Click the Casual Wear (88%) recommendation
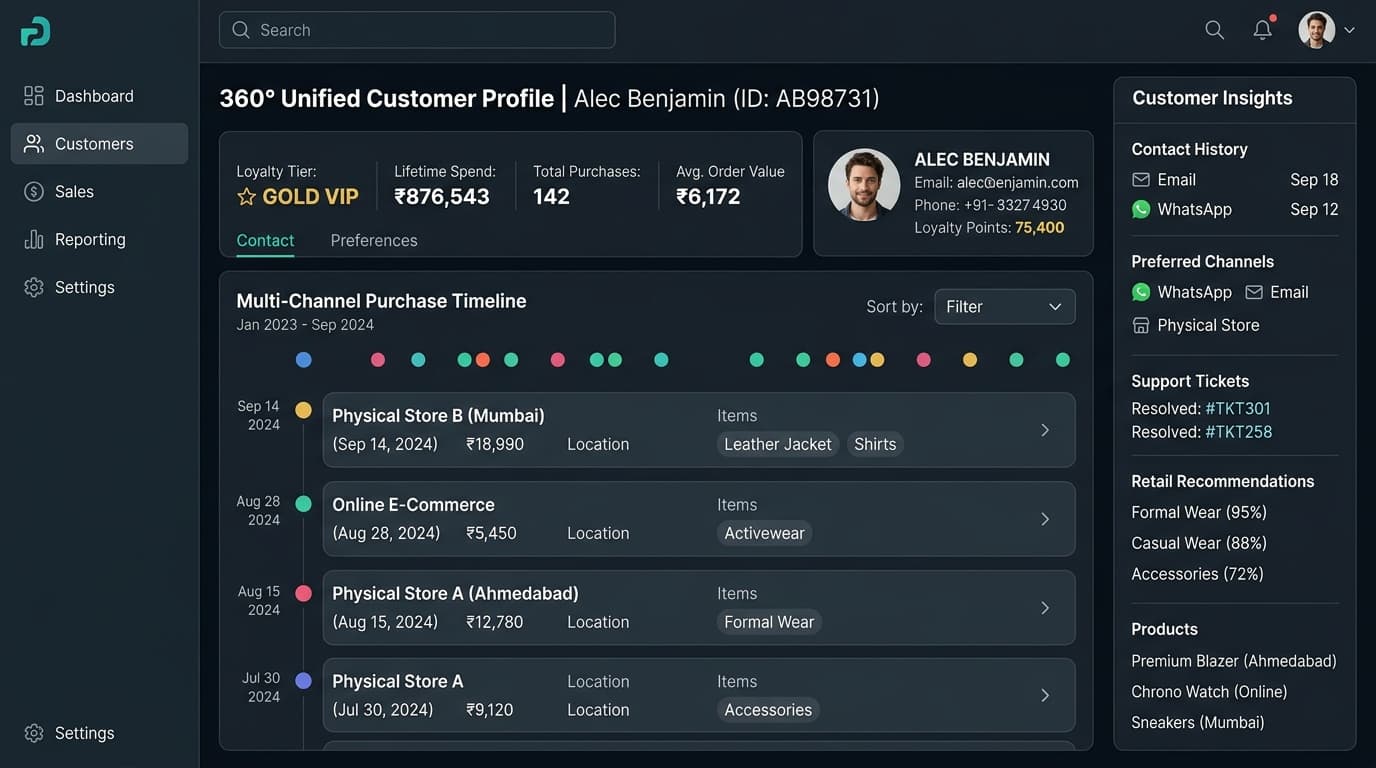Screen dimensions: 1376x768 [1199, 543]
